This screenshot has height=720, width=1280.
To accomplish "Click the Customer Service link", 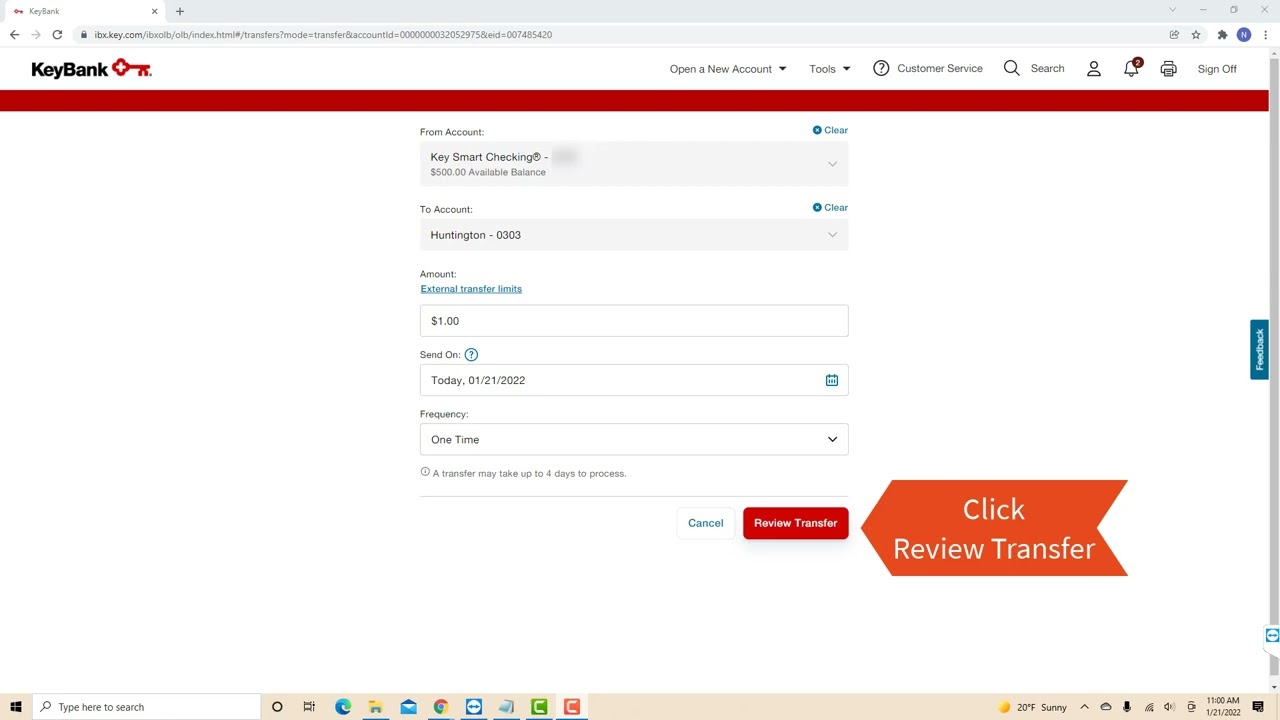I will [940, 68].
